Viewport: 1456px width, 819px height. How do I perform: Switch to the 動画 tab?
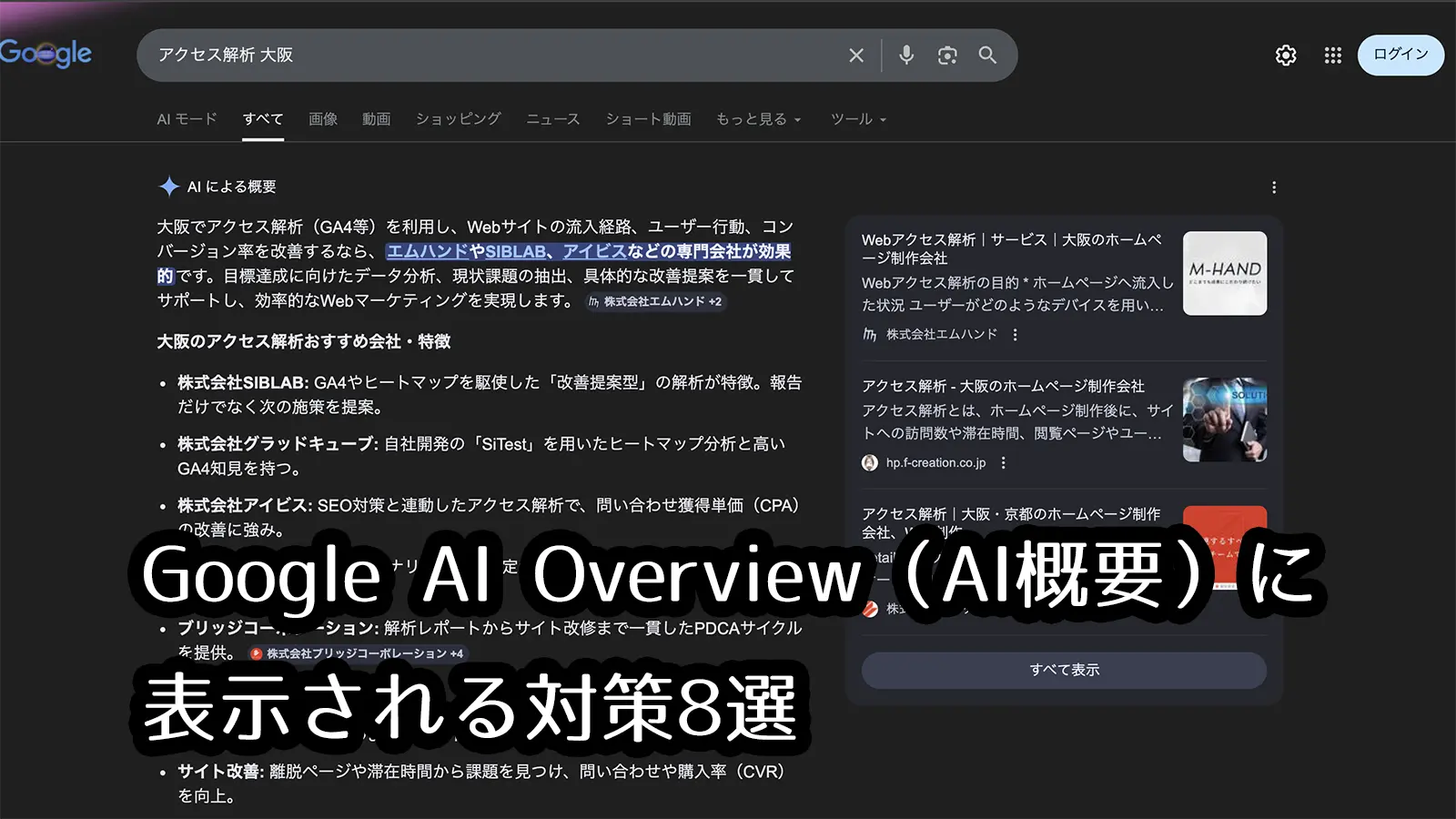pyautogui.click(x=376, y=119)
